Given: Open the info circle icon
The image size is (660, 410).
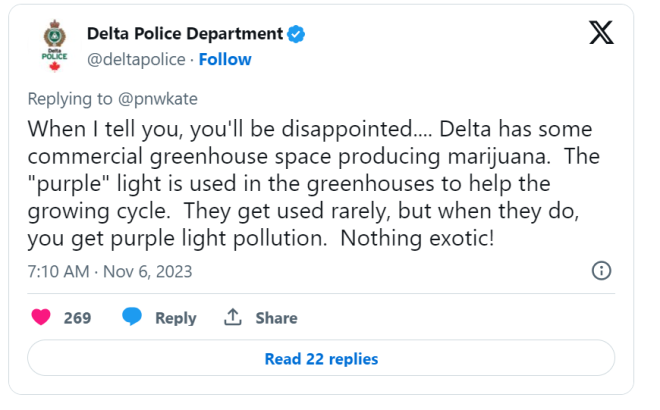Looking at the screenshot, I should tap(602, 271).
